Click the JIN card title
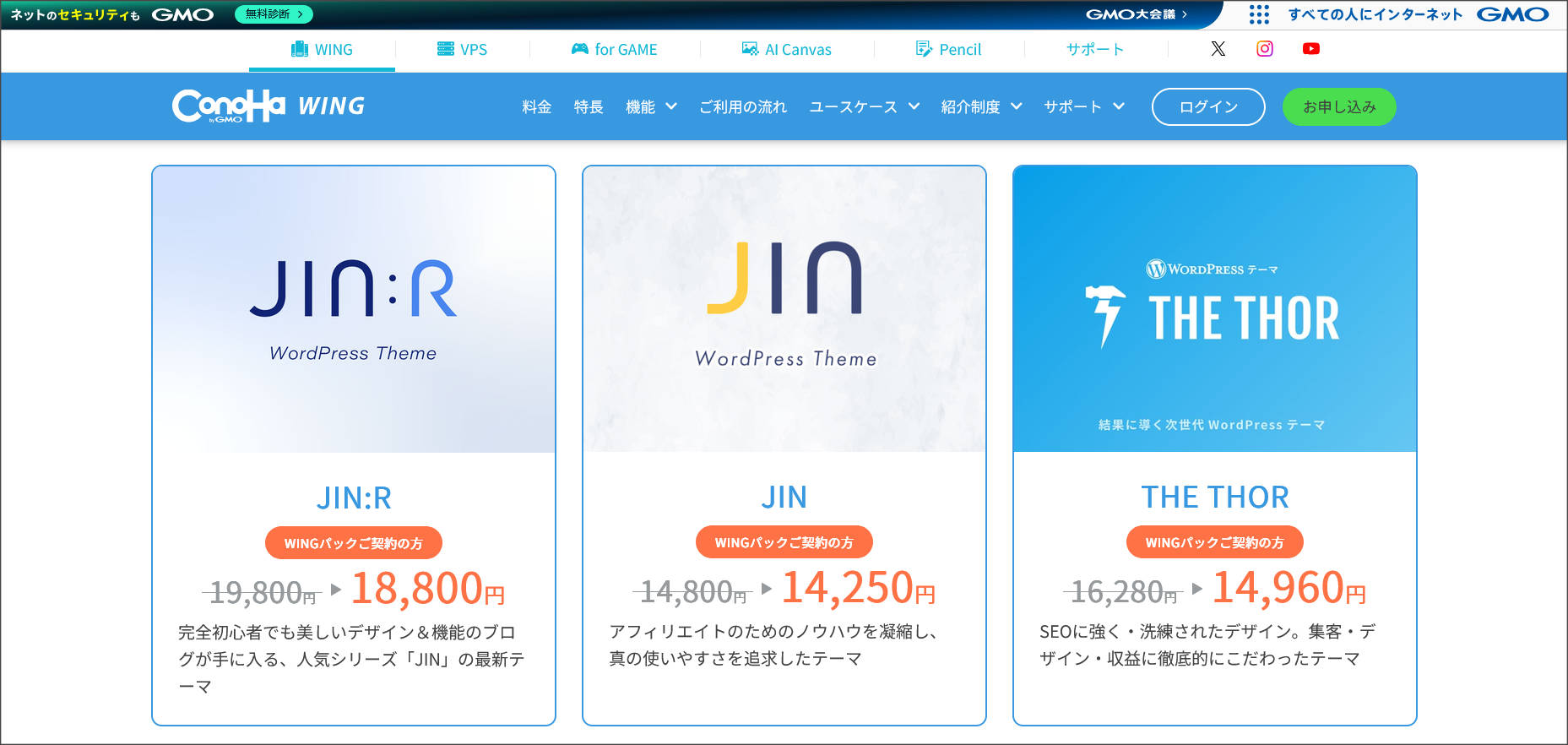The image size is (1568, 745). pos(784,498)
